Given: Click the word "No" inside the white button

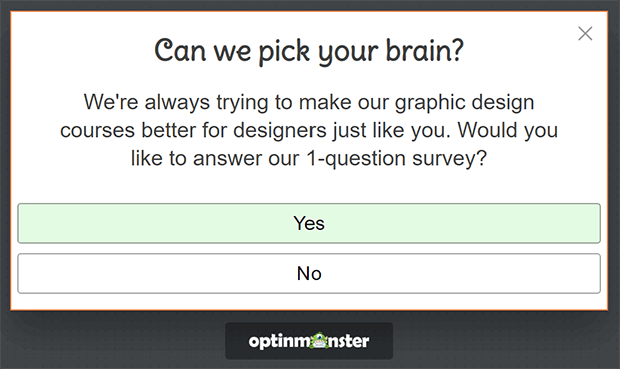Looking at the screenshot, I should coord(309,274).
